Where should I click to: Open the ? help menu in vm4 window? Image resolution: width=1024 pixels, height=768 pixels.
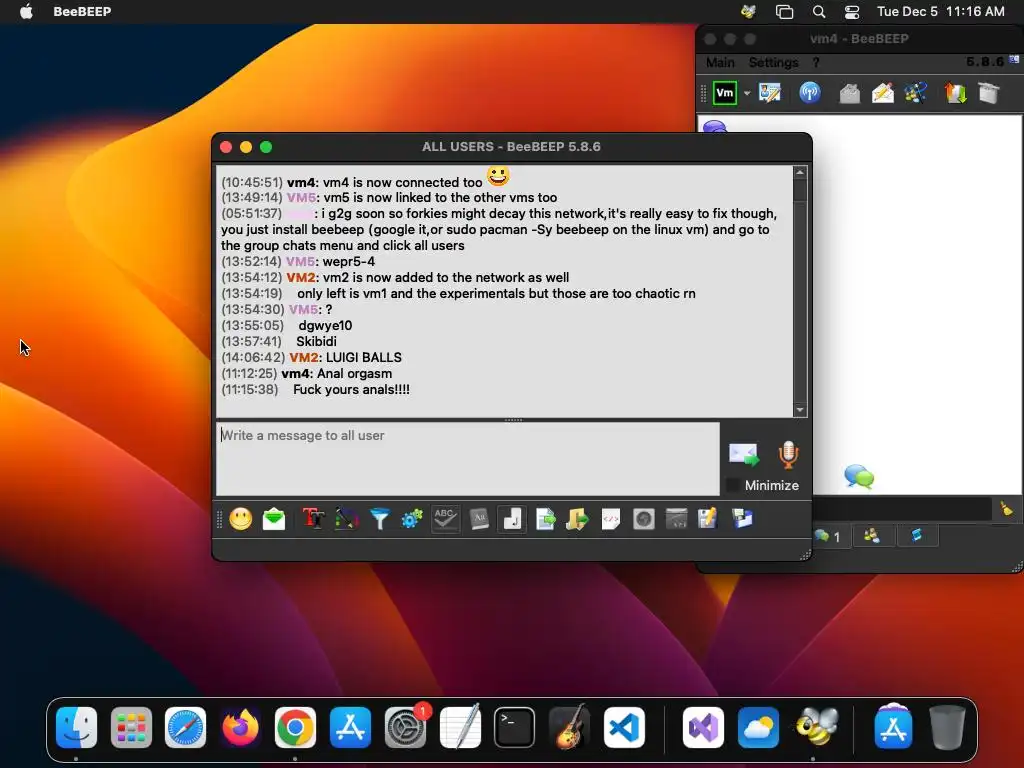coord(816,63)
